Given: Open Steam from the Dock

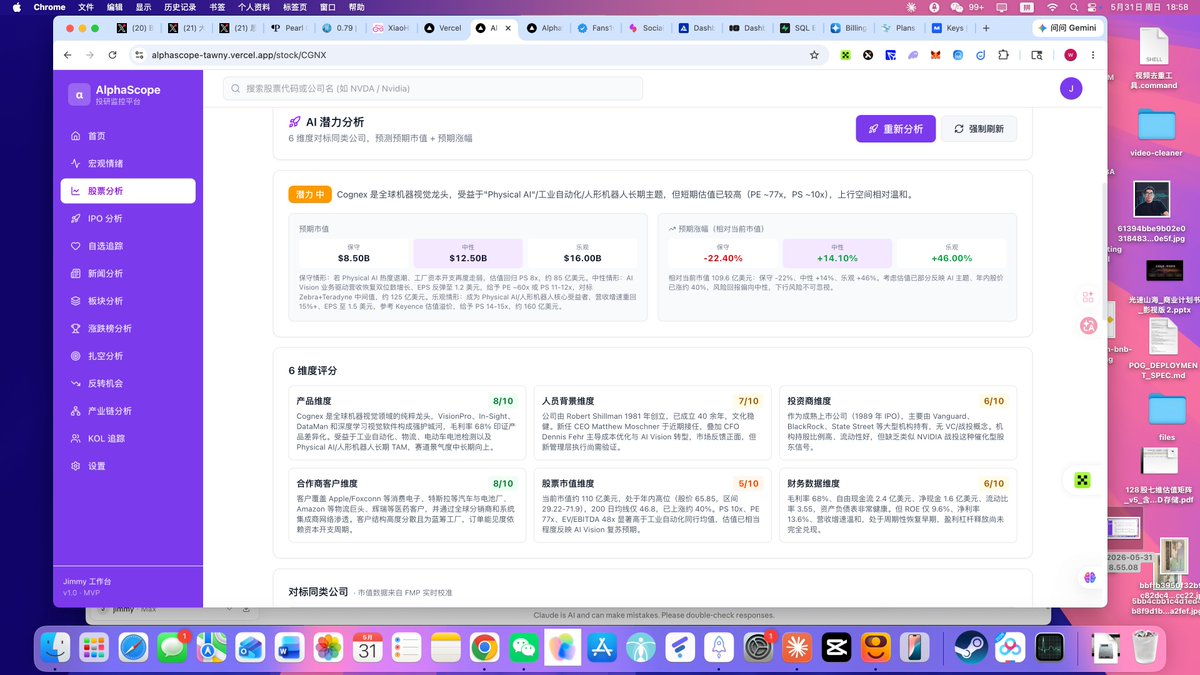Looking at the screenshot, I should (971, 648).
